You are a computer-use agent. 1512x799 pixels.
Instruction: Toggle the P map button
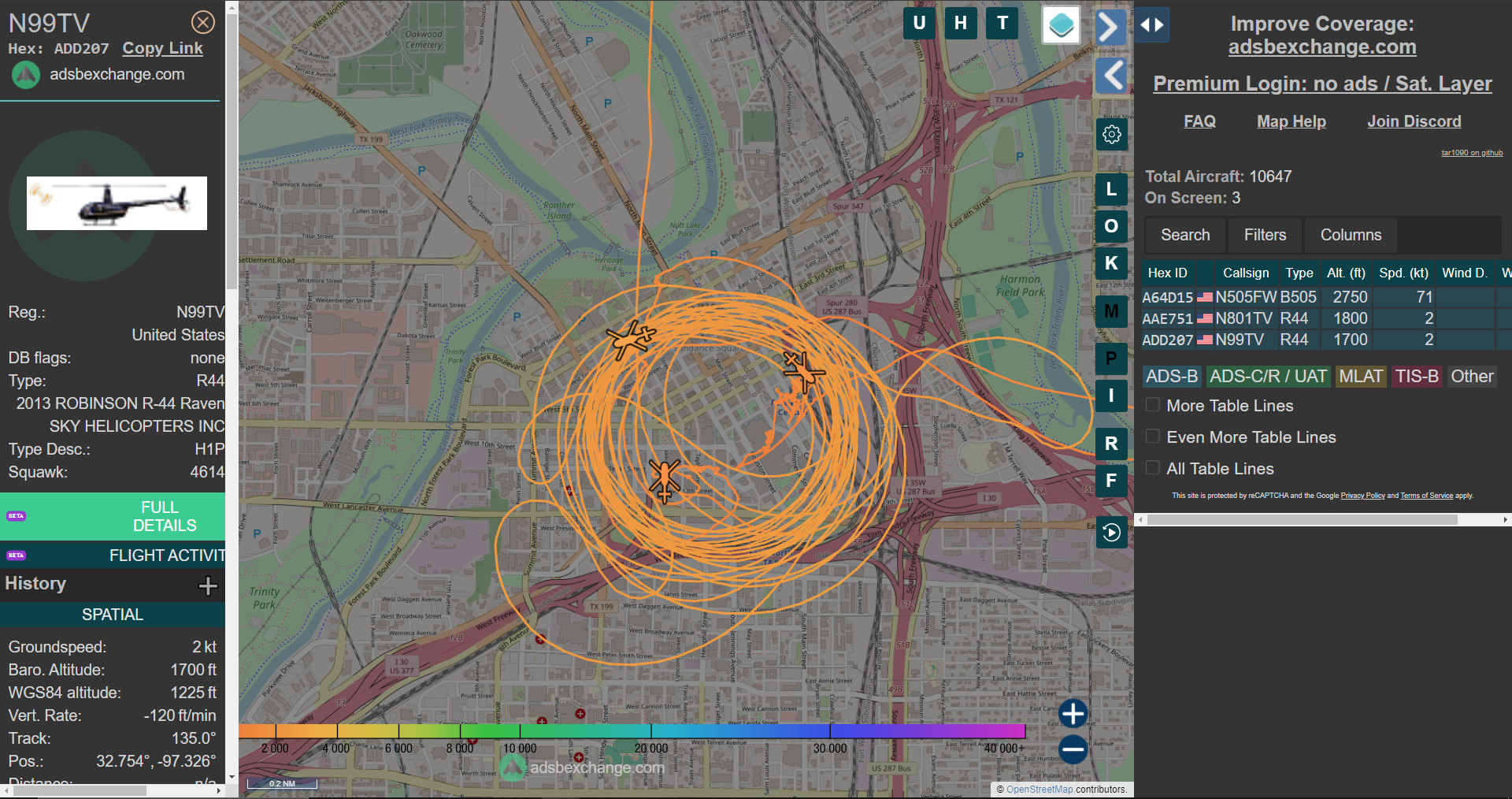pyautogui.click(x=1111, y=359)
